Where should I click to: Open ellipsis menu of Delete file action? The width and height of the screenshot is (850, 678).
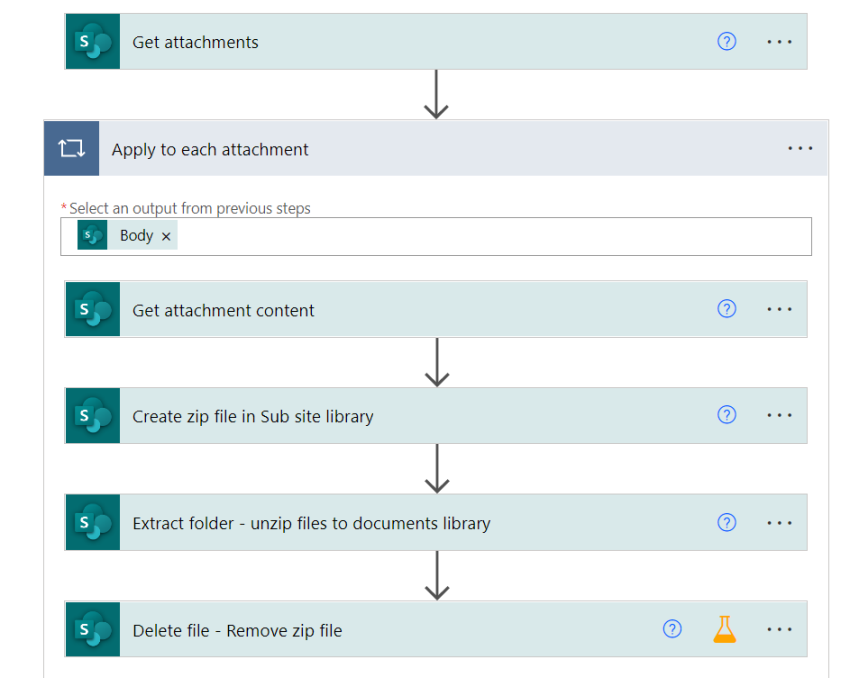click(779, 630)
